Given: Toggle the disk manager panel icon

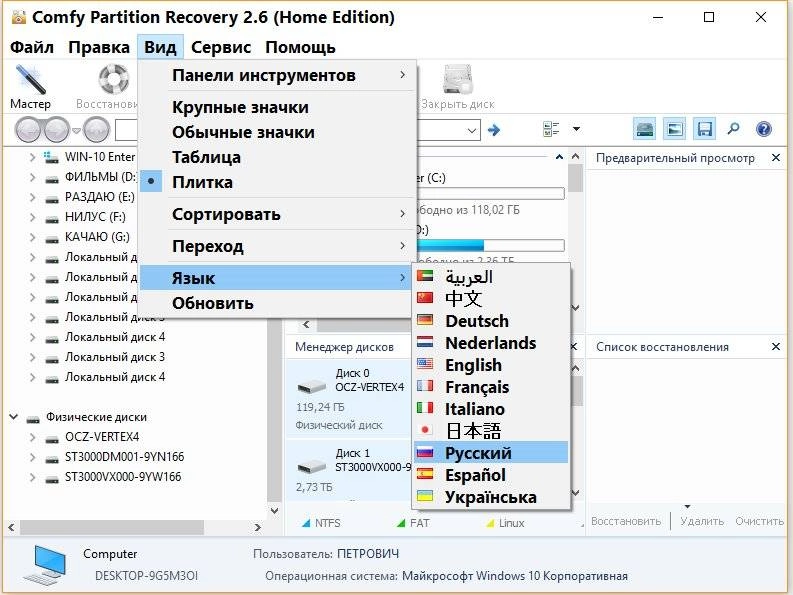Looking at the screenshot, I should click(645, 130).
